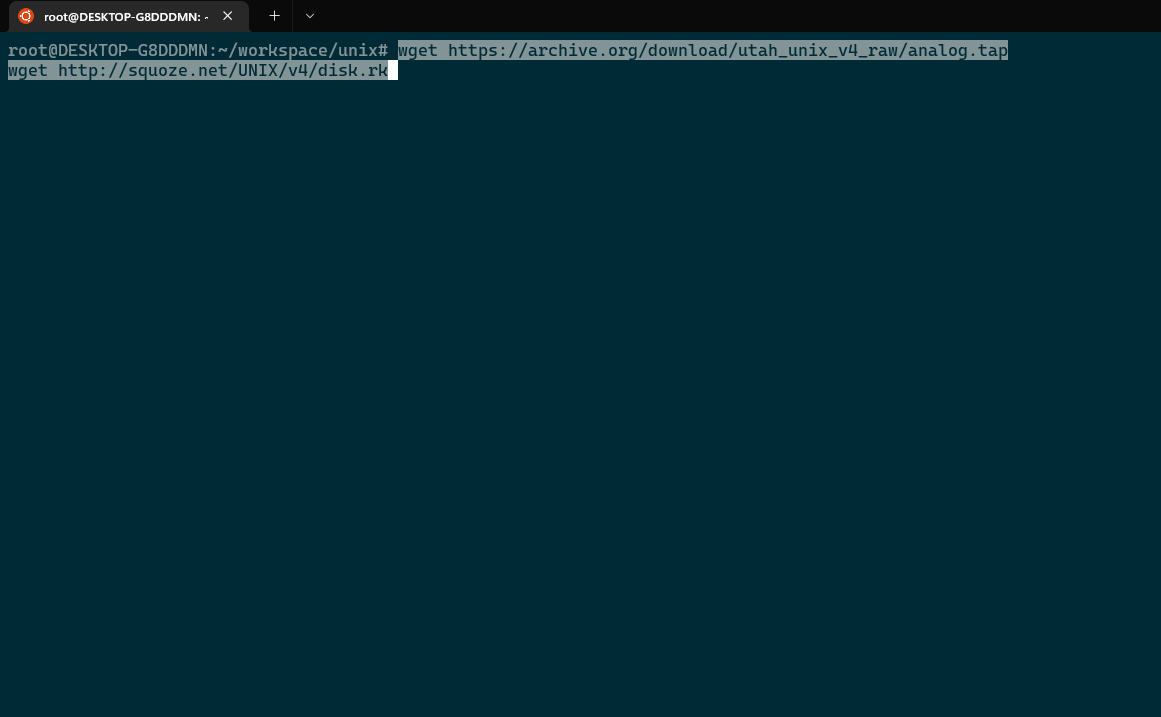The image size is (1161, 717).
Task: Close the root@DESKTOP-G8DDDMN tab
Action: pyautogui.click(x=227, y=16)
